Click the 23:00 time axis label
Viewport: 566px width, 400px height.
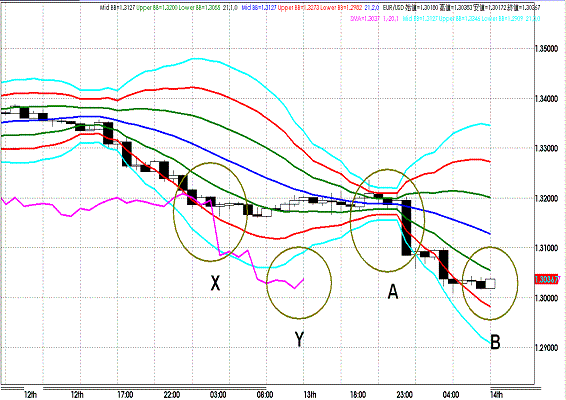click(405, 395)
